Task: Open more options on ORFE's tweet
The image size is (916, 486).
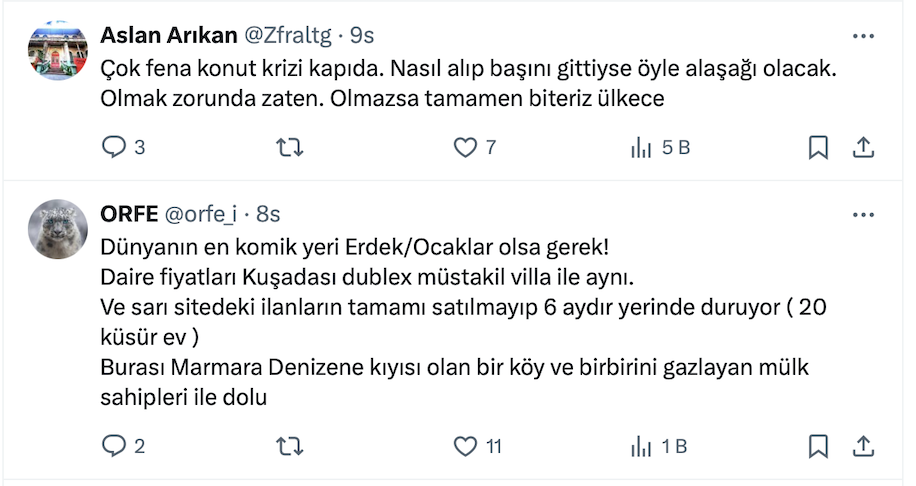Action: 863,215
